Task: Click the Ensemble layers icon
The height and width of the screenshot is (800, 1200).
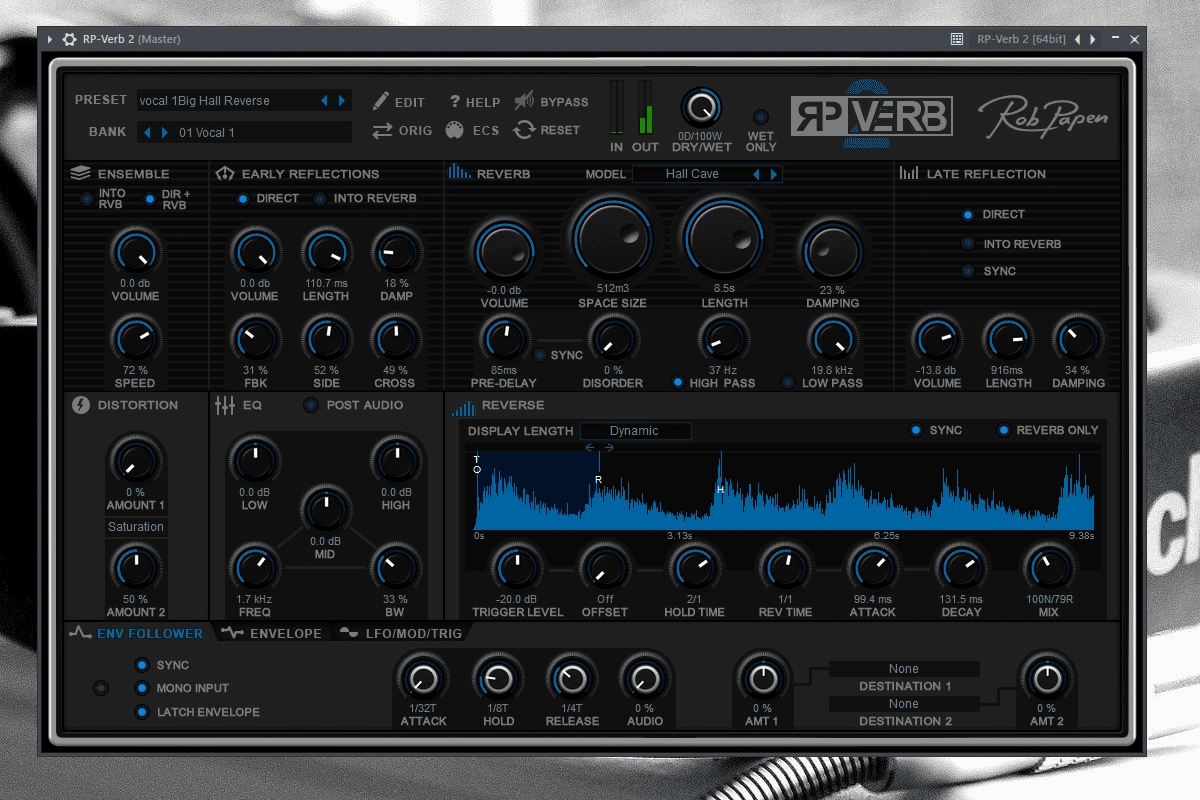Action: tap(80, 173)
